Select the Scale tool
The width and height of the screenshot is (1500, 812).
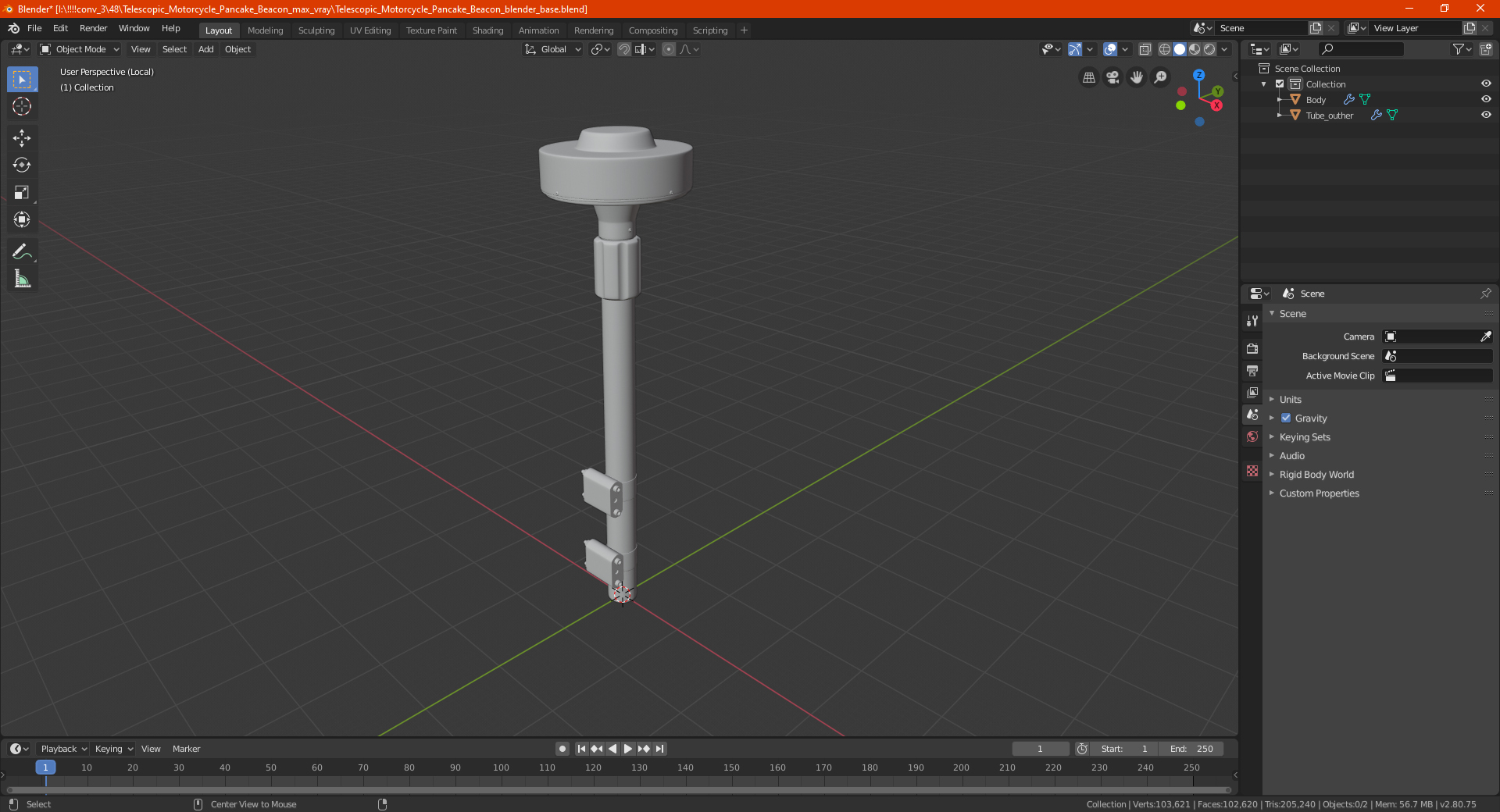click(x=22, y=192)
